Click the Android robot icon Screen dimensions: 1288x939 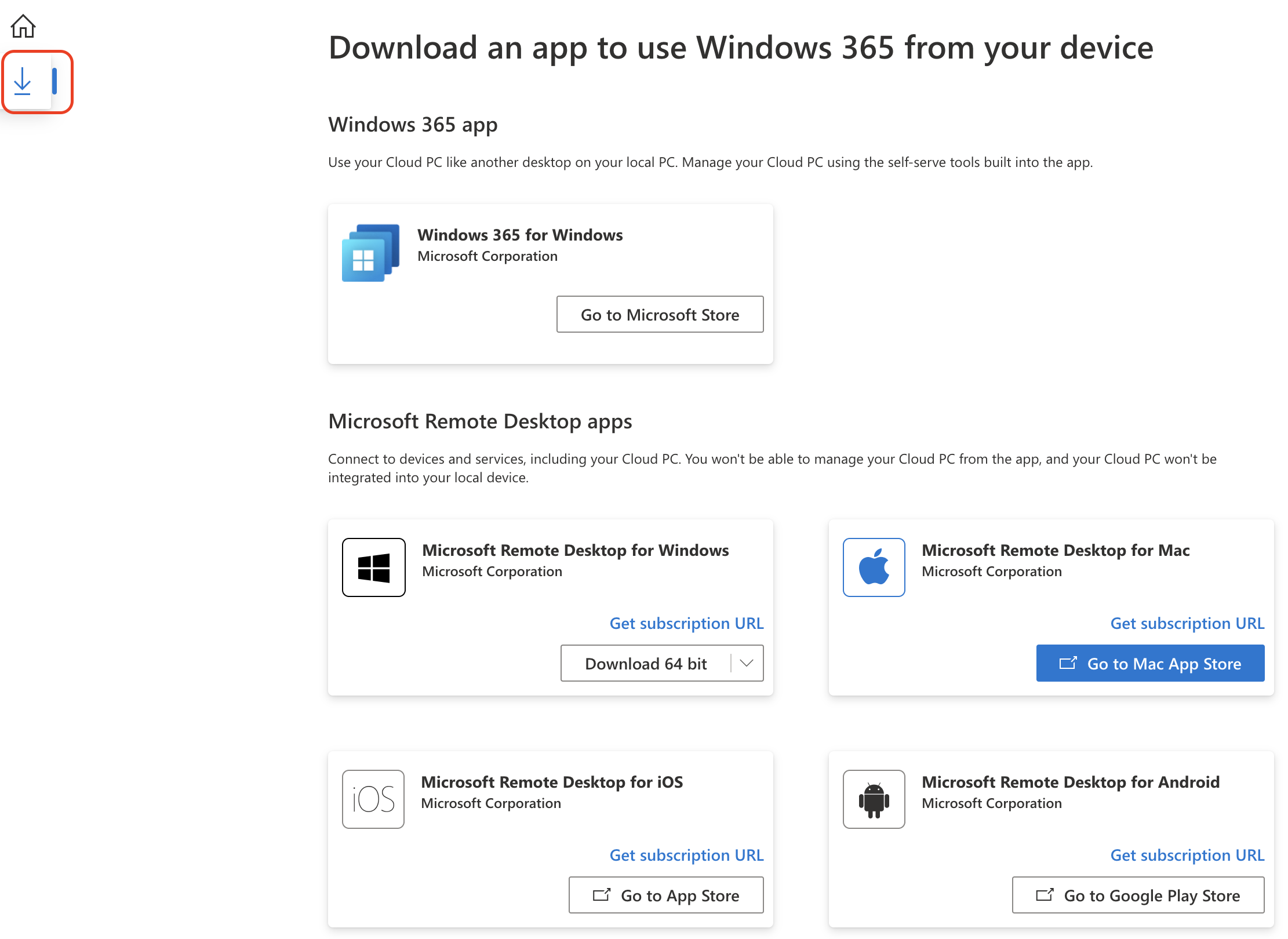[x=874, y=799]
